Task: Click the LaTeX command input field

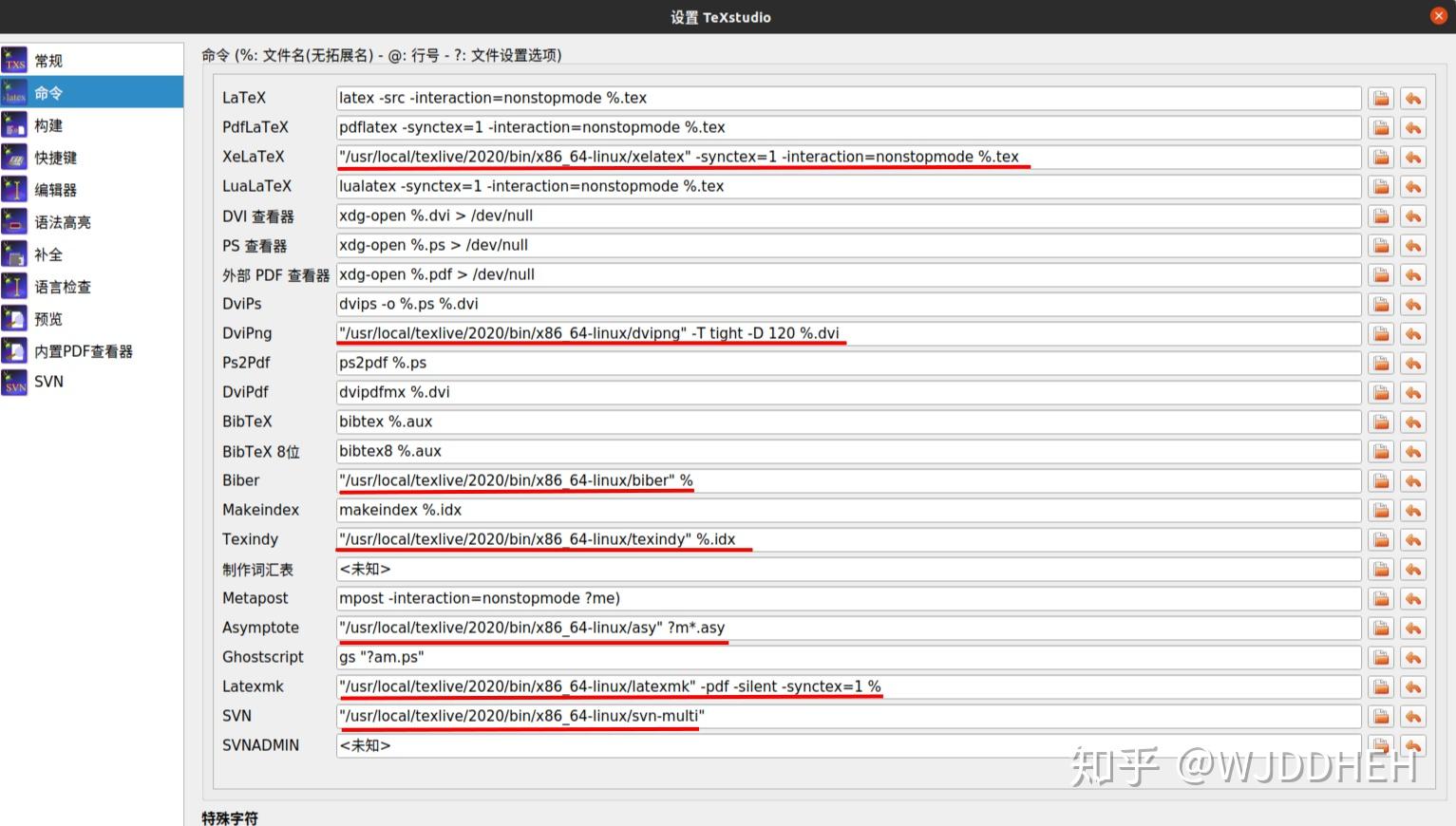Action: pos(849,98)
